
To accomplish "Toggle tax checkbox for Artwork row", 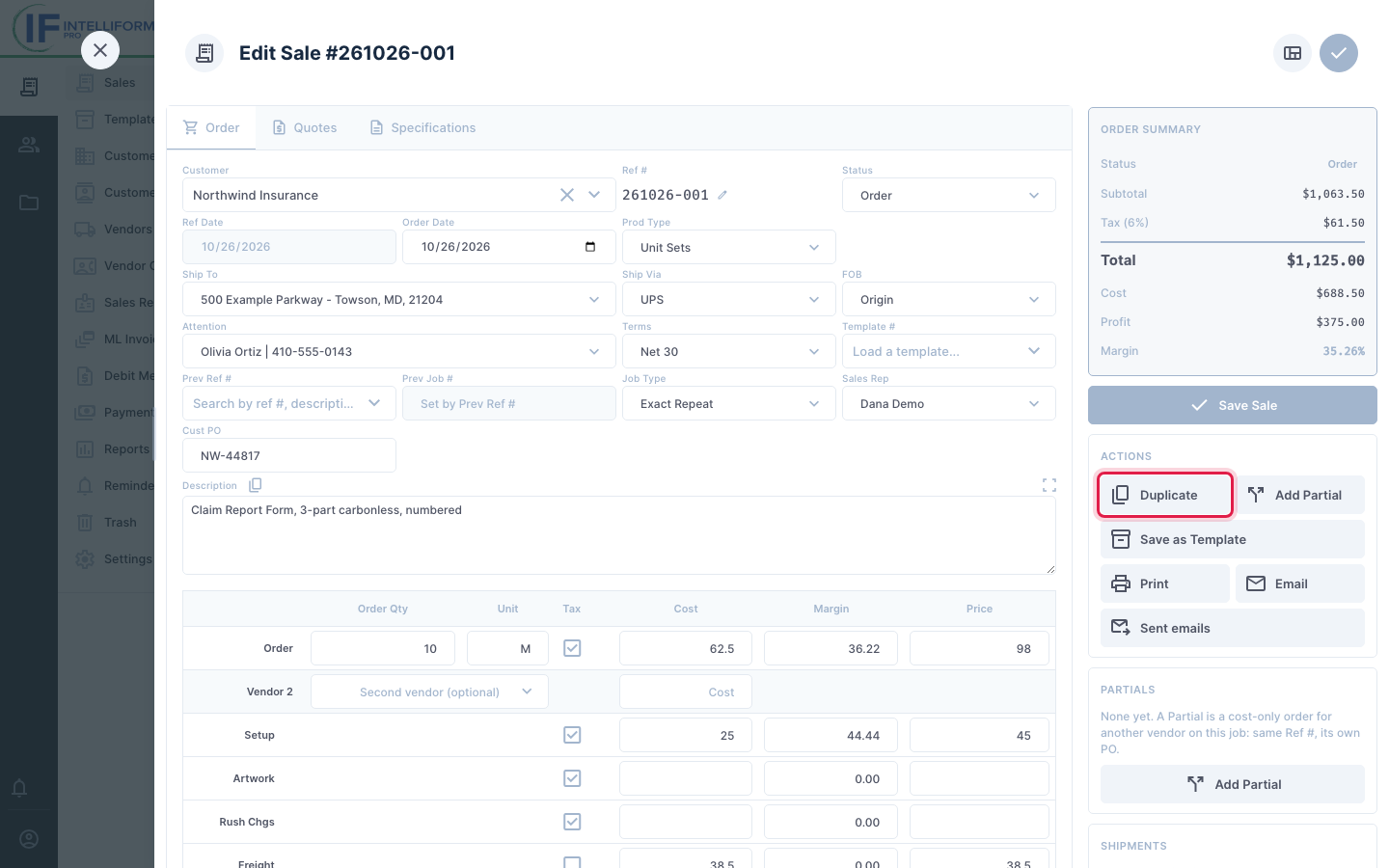I will click(572, 778).
